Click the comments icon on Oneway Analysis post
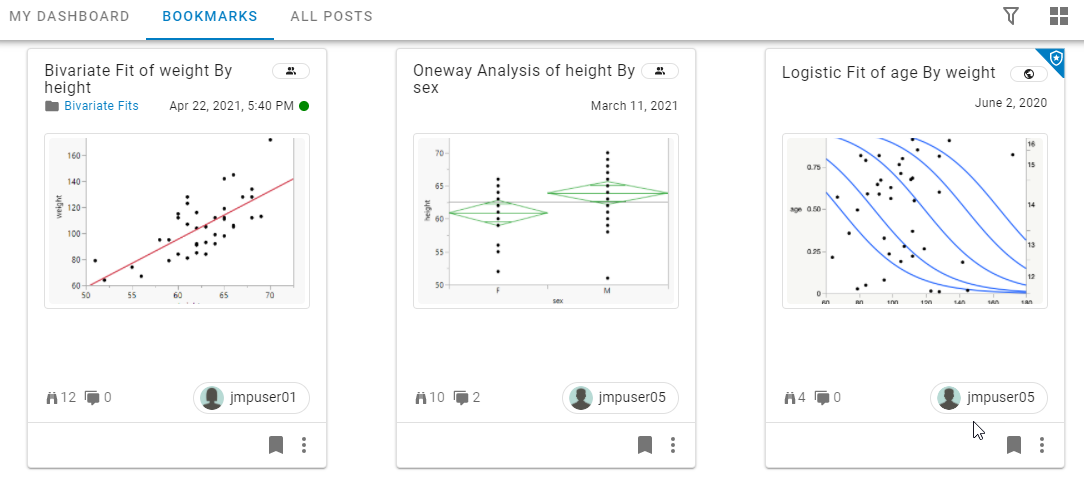1084x481 pixels. point(461,398)
